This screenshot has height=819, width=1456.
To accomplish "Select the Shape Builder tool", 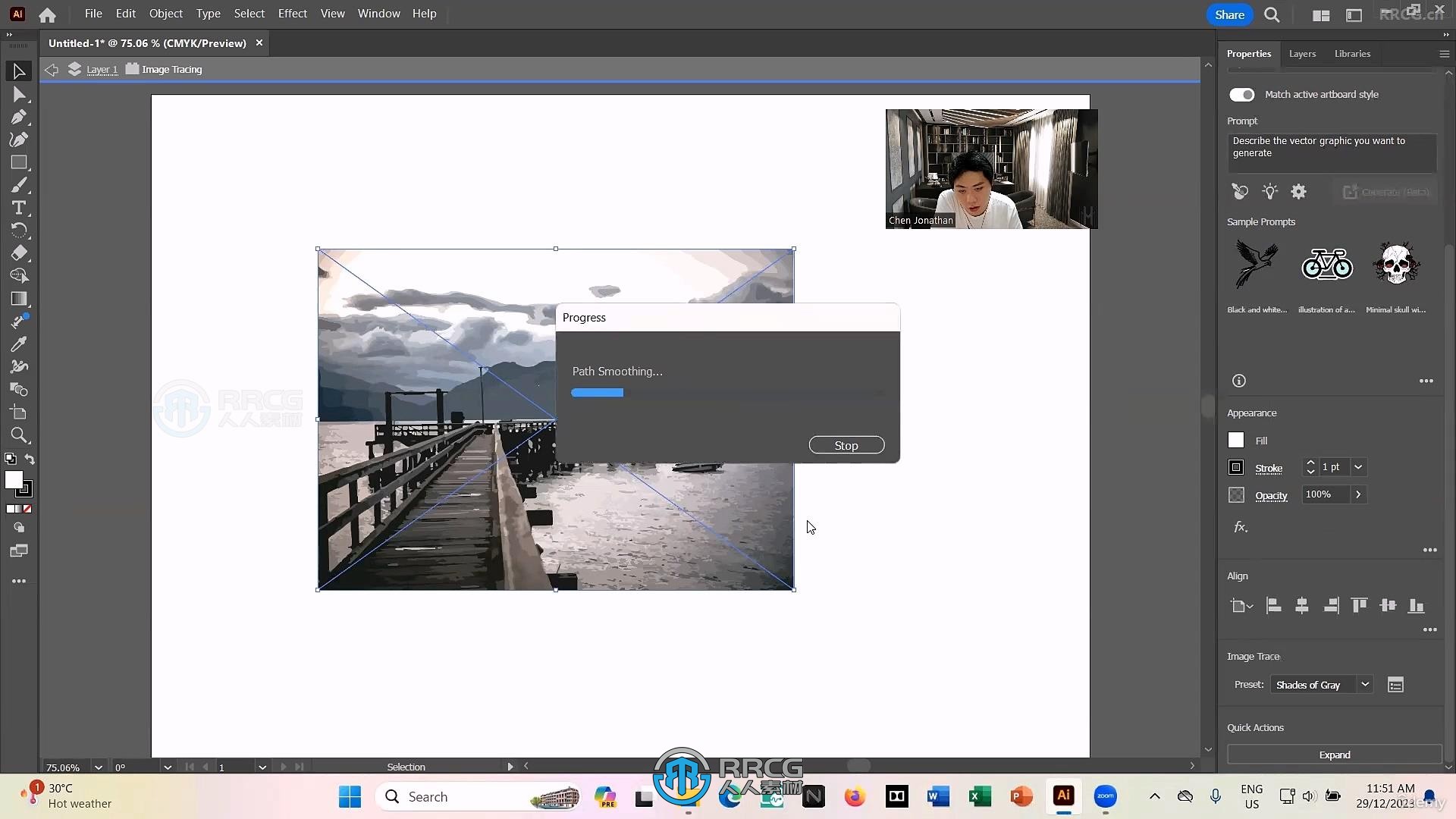I will tap(19, 276).
